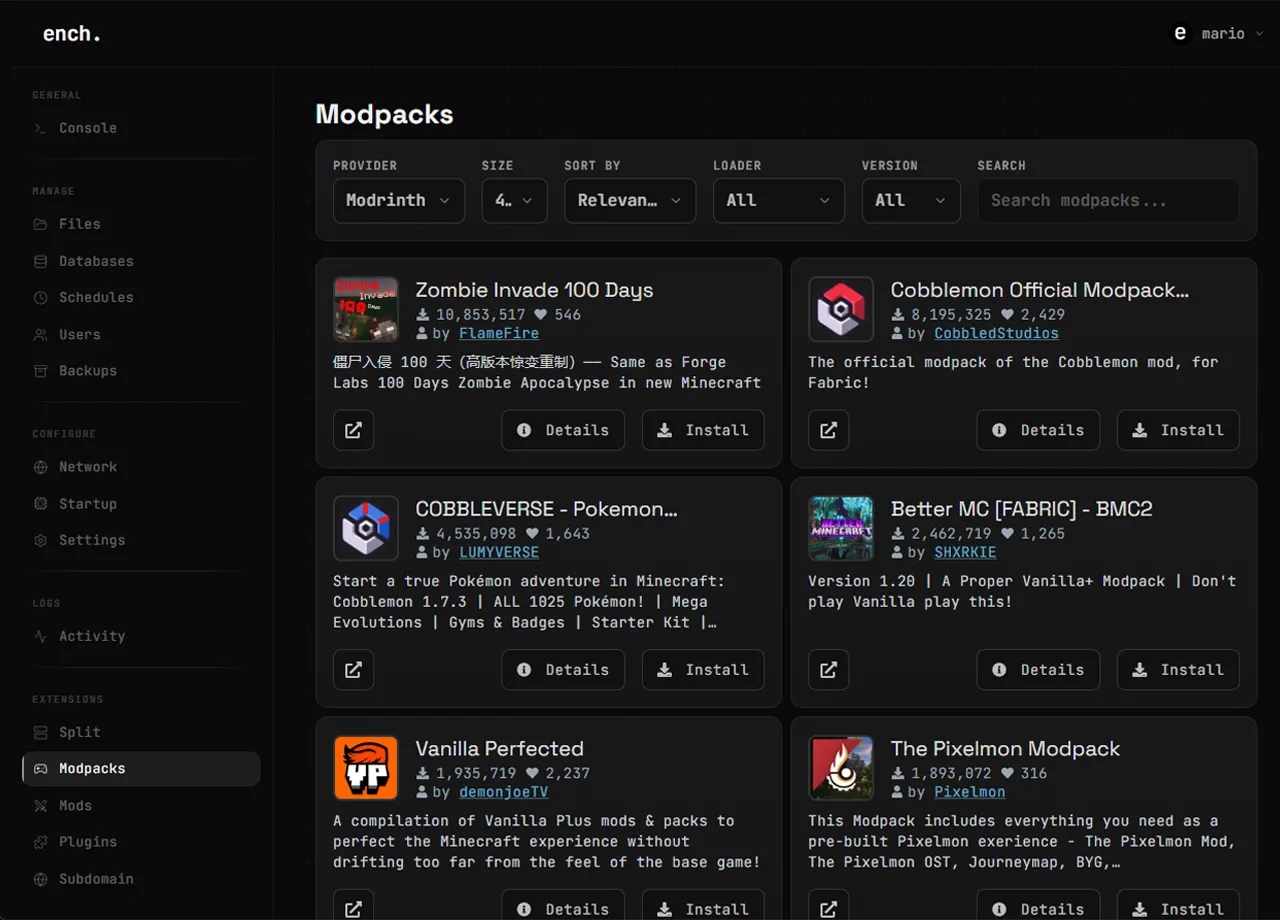Click the Zombie Invade 100 Days thumbnail
Image resolution: width=1280 pixels, height=920 pixels.
(x=366, y=309)
